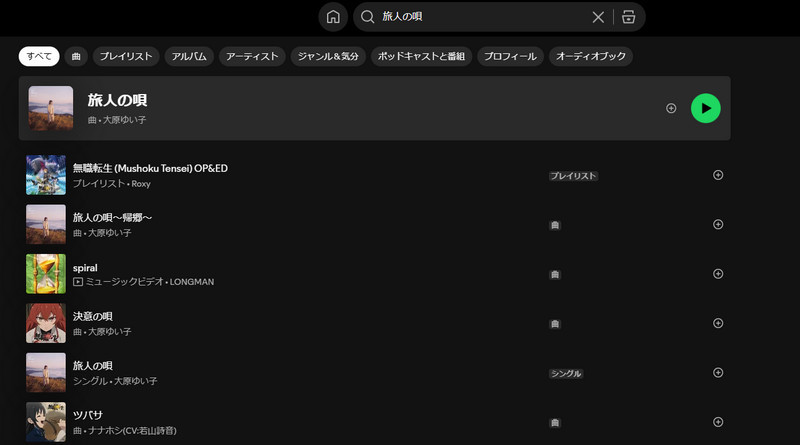The height and width of the screenshot is (445, 800).
Task: Open 大原ゆい子 on the 決意の唄 row
Action: 110,332
